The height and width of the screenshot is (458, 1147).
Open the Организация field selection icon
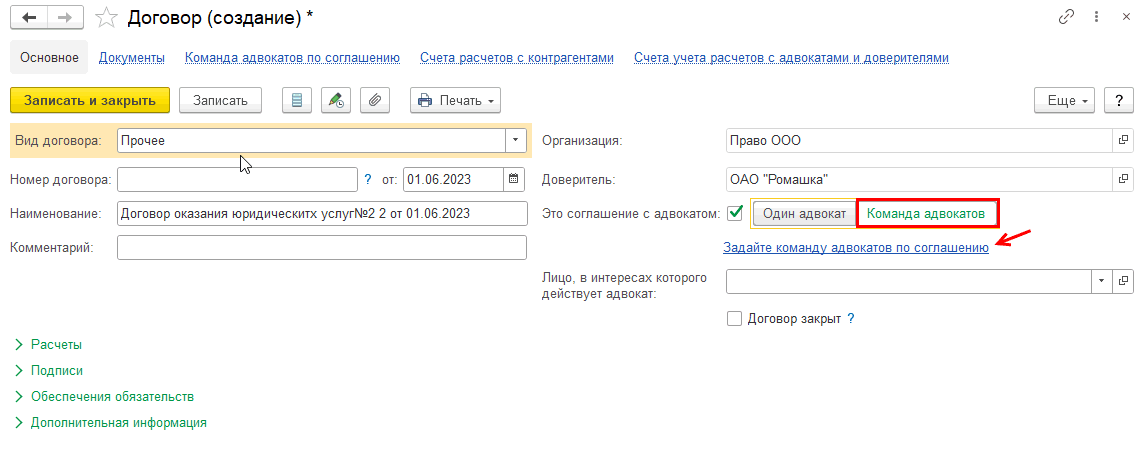click(x=1122, y=140)
